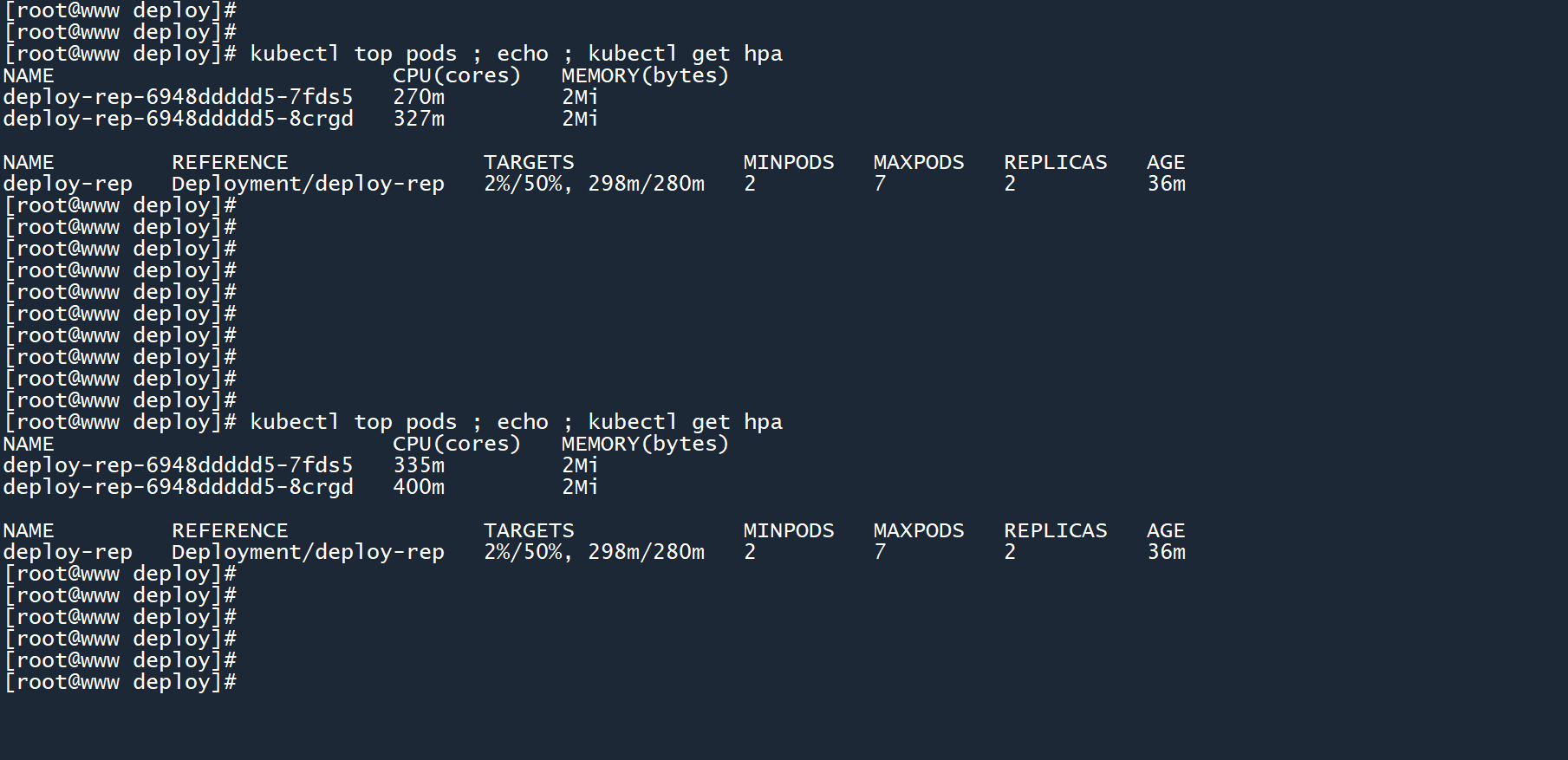1568x760 pixels.
Task: Click the 400m CPU value
Action: tap(419, 487)
